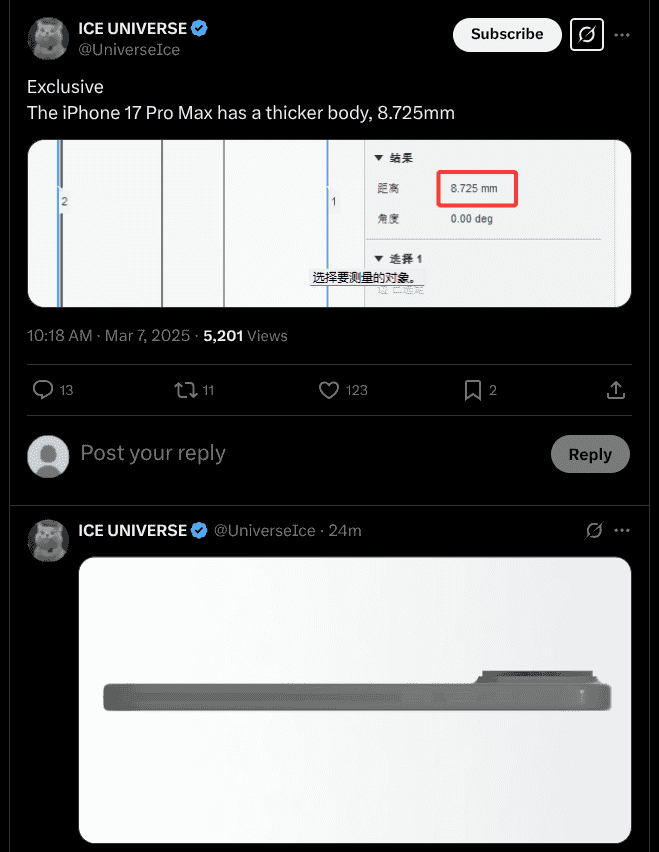
Task: Click the ICE UNIVERSE avatar on the 24m reply
Action: (47, 540)
